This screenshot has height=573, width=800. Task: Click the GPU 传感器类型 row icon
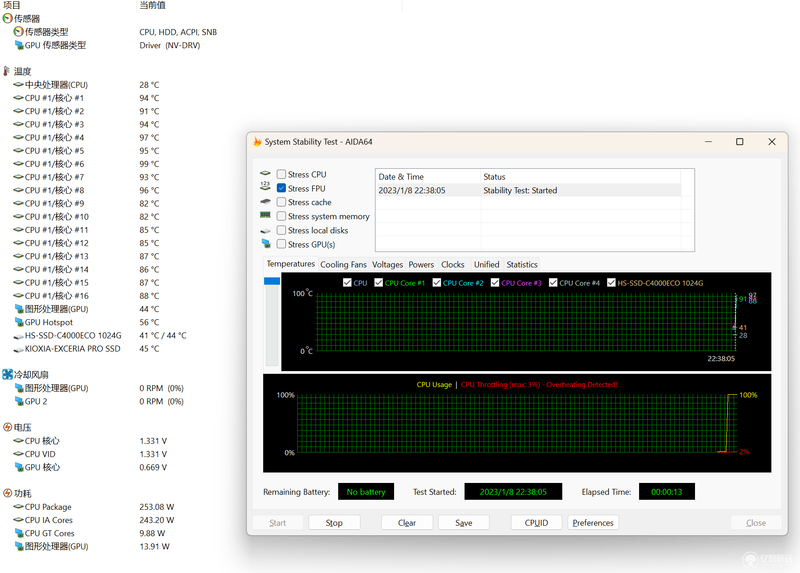click(19, 45)
